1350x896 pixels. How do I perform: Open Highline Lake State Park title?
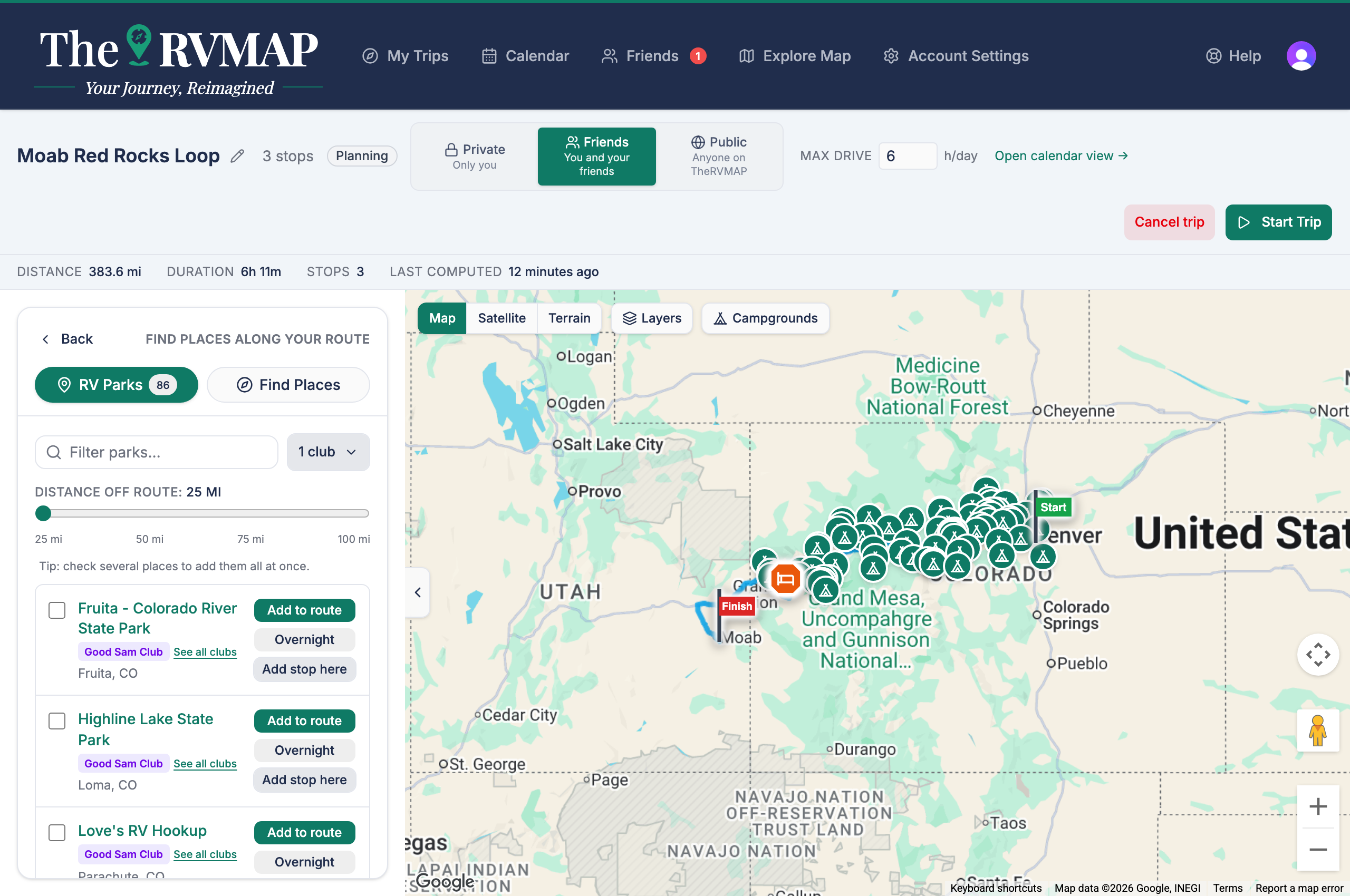pyautogui.click(x=145, y=730)
